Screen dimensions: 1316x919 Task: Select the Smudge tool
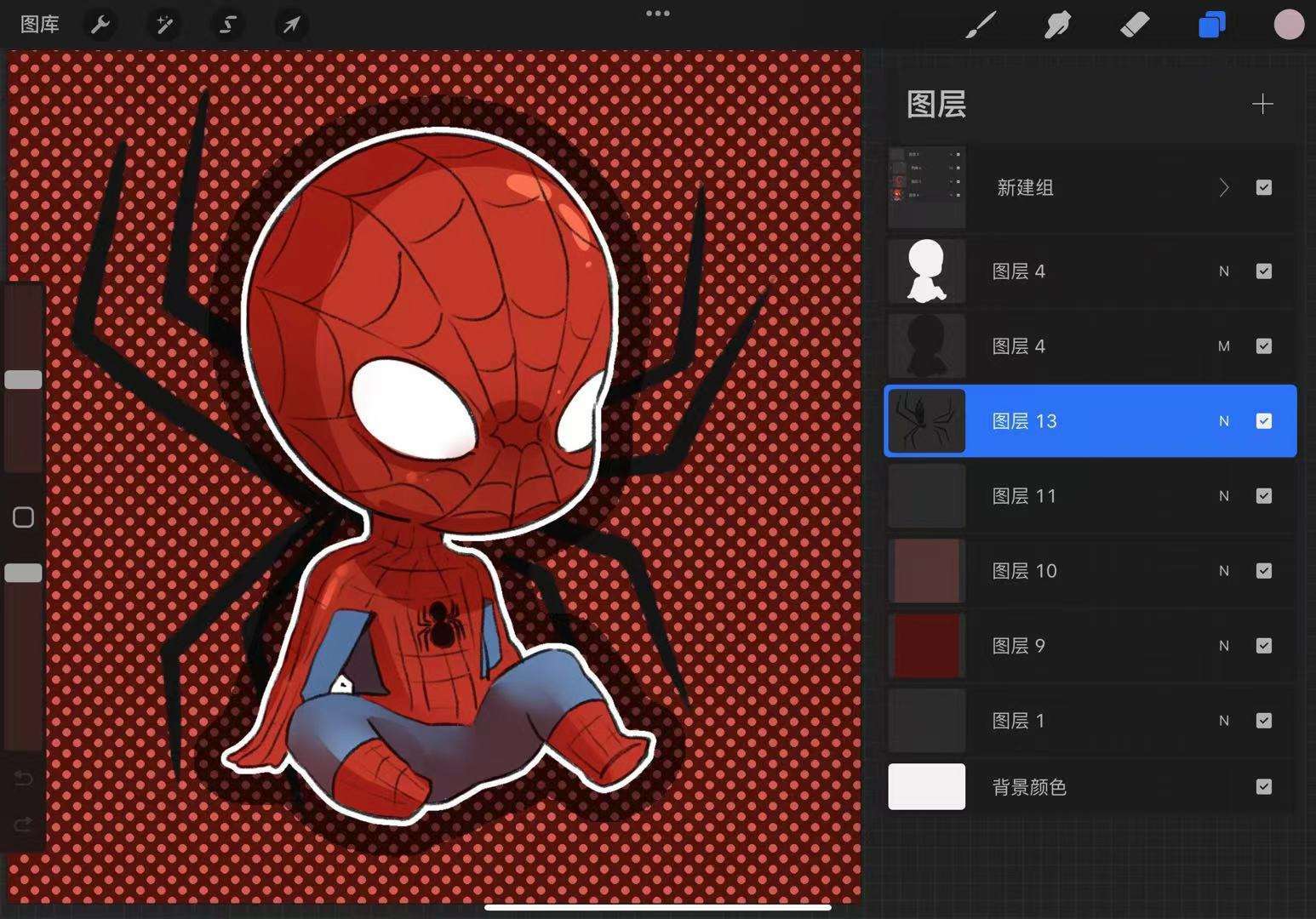(1057, 25)
